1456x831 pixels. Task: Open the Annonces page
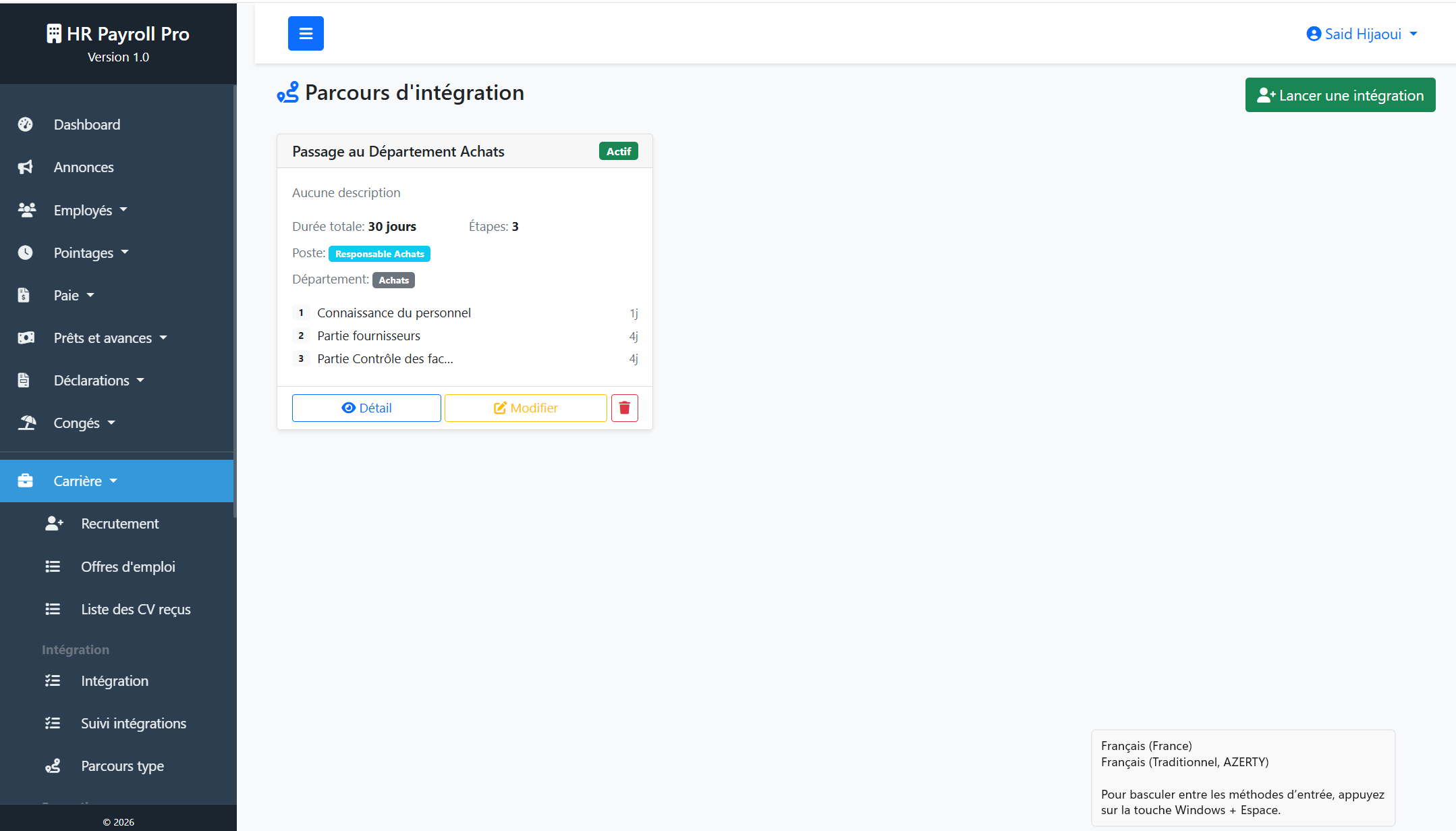117,167
